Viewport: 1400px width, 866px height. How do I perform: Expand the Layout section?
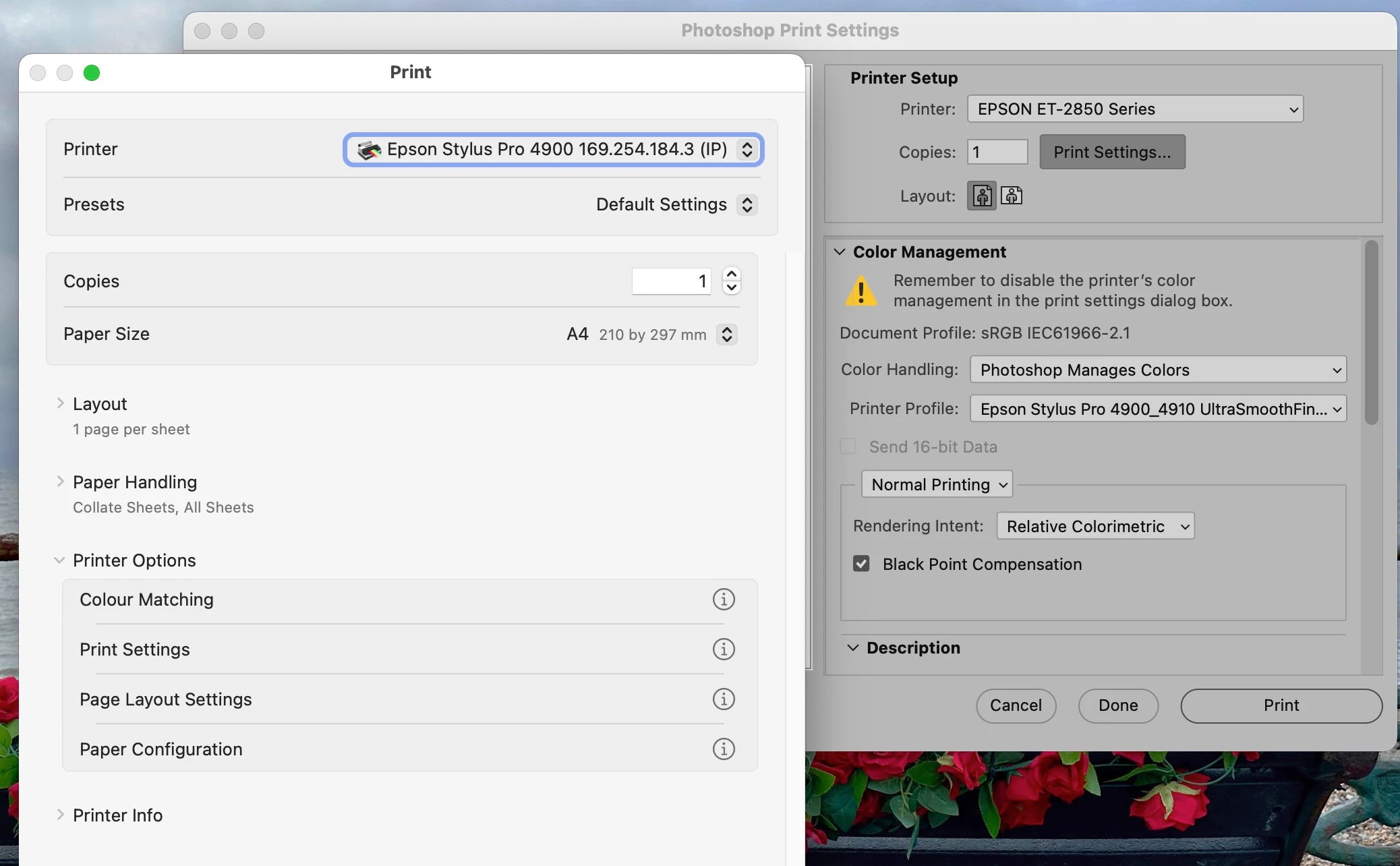coord(61,403)
